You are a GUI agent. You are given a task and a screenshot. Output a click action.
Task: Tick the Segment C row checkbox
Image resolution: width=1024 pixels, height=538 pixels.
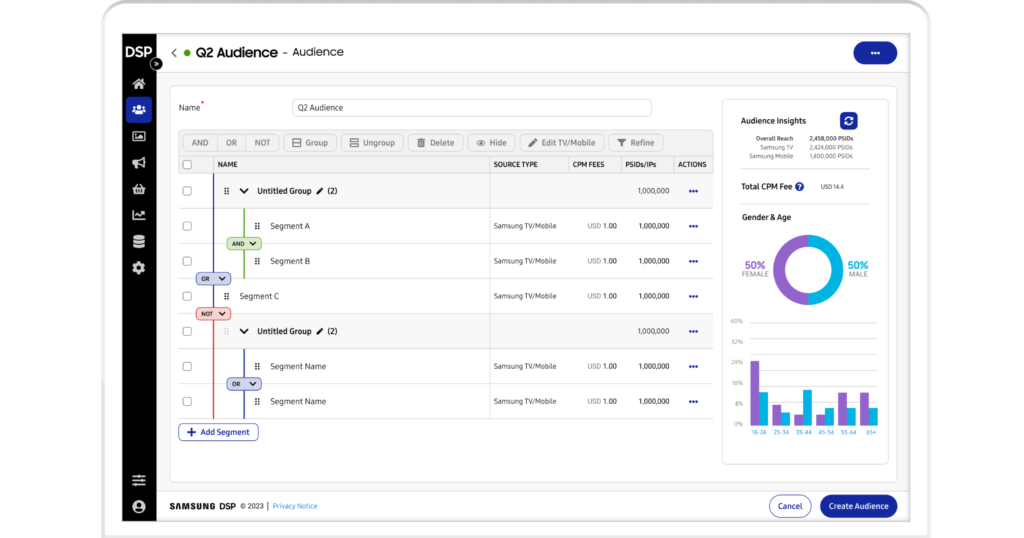pyautogui.click(x=187, y=296)
